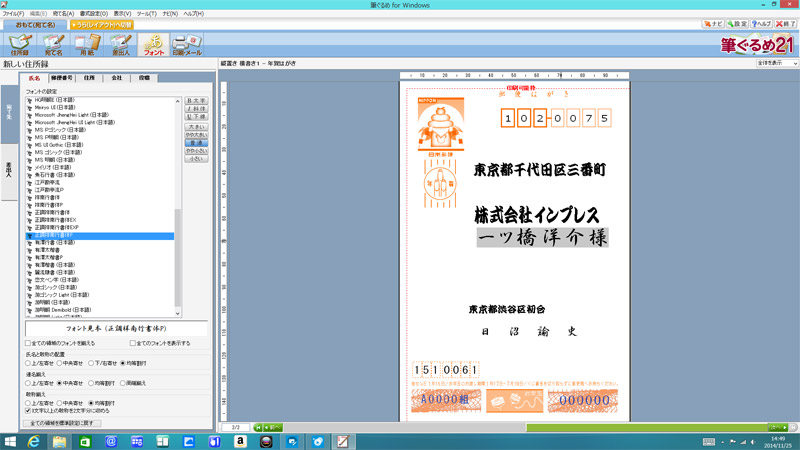This screenshot has height=450, width=800.
Task: Click the 印刷・メール print toolbar icon
Action: coord(187,44)
